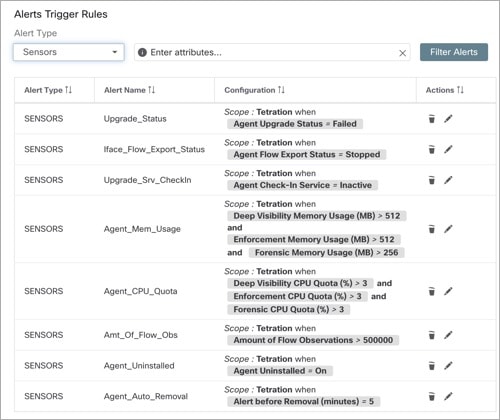Delete the Amt_Of_Flow_Obs alert rule
Image resolution: width=500 pixels, height=420 pixels.
pos(431,335)
